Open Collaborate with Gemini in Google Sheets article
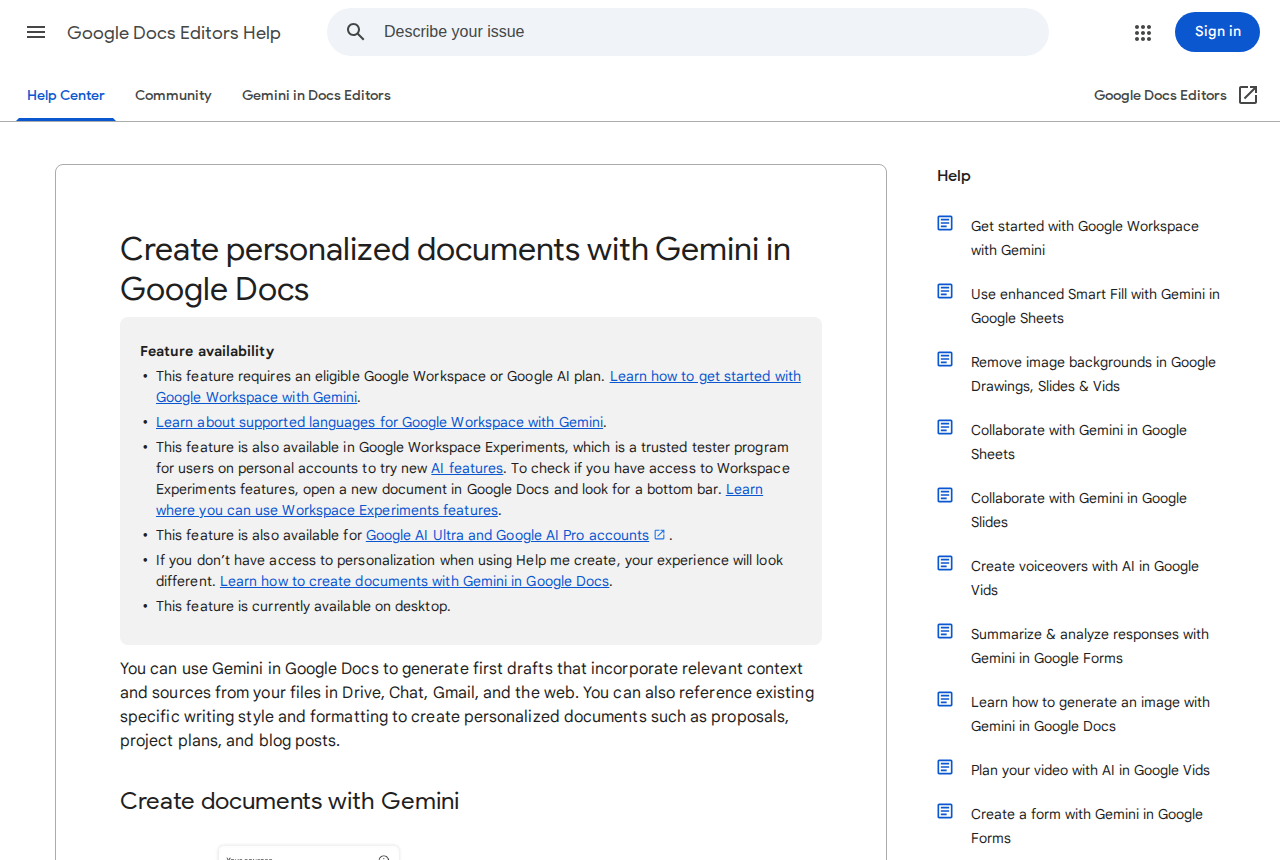Image resolution: width=1280 pixels, height=860 pixels. [x=1079, y=442]
